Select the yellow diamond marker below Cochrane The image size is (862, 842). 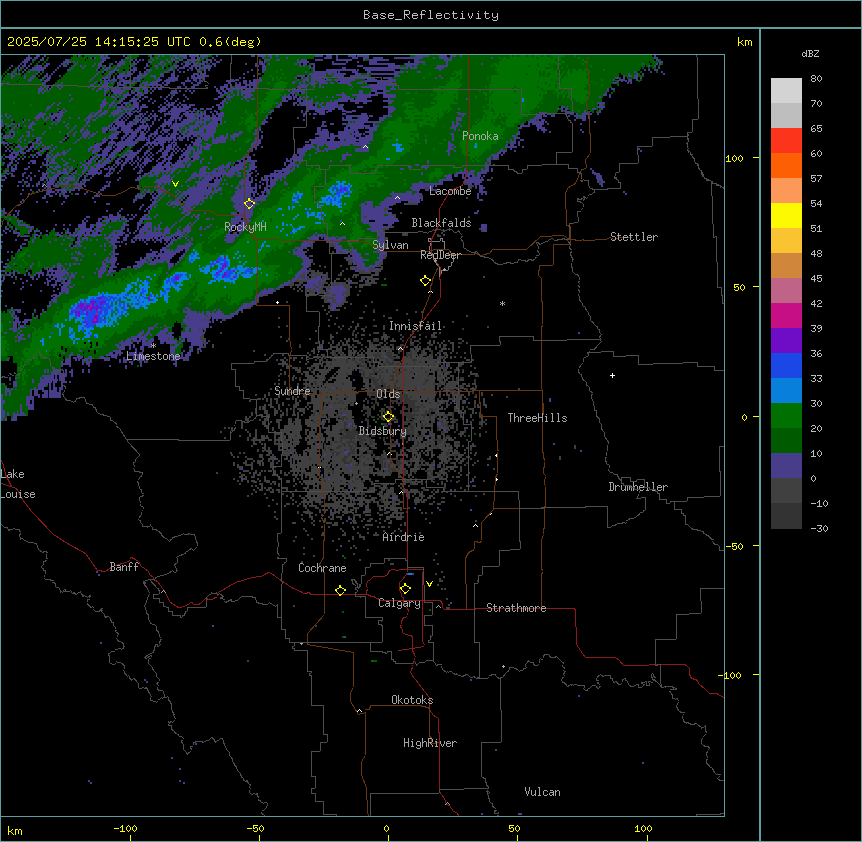(x=341, y=590)
